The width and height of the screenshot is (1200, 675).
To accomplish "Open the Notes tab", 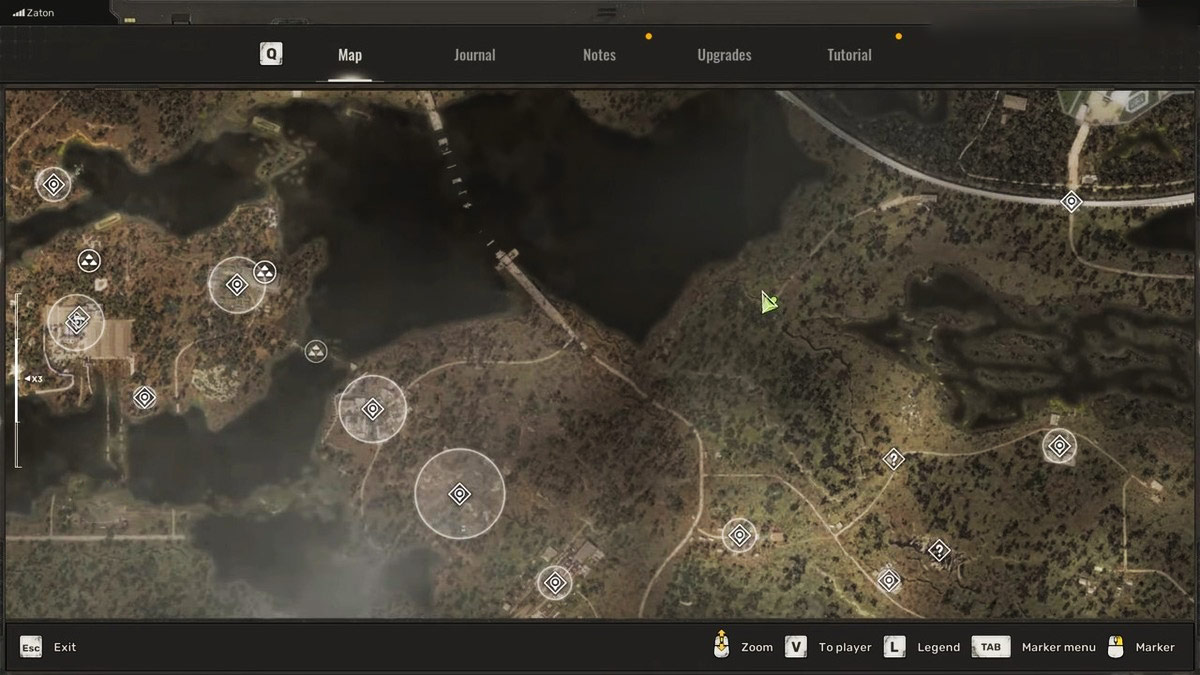I will (x=599, y=55).
